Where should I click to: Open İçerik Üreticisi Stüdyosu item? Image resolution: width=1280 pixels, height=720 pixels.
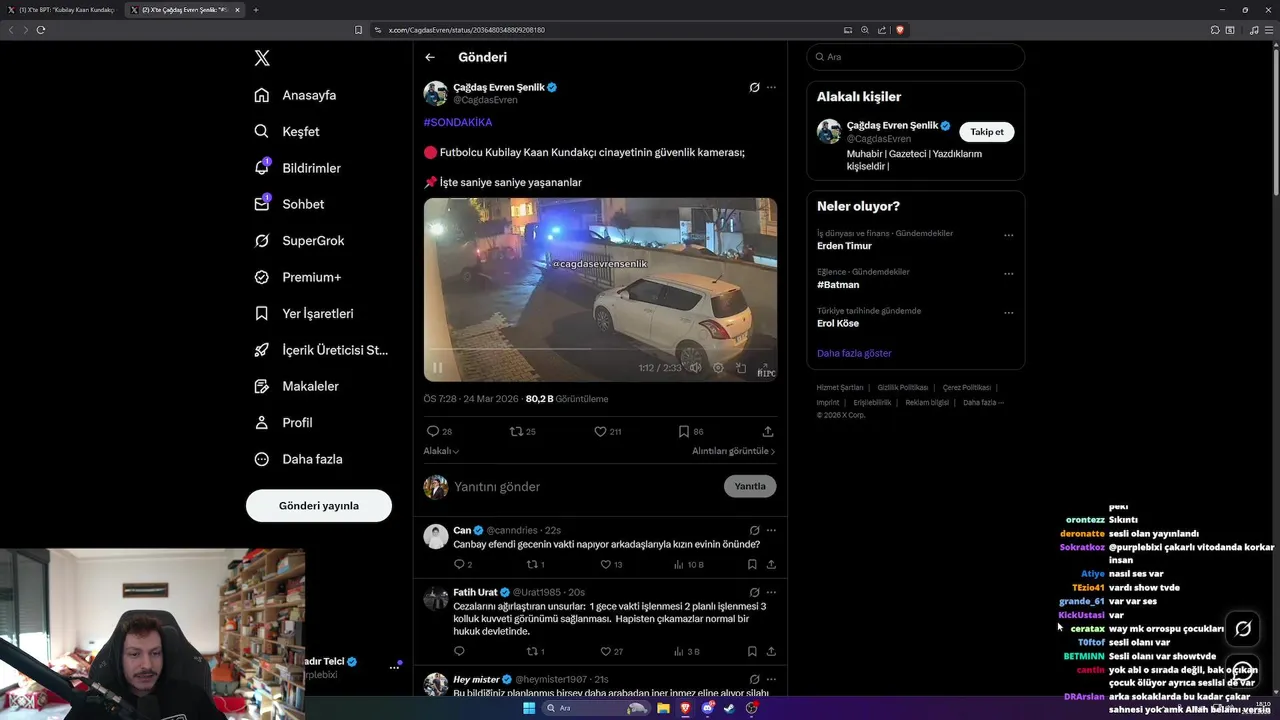click(x=321, y=350)
